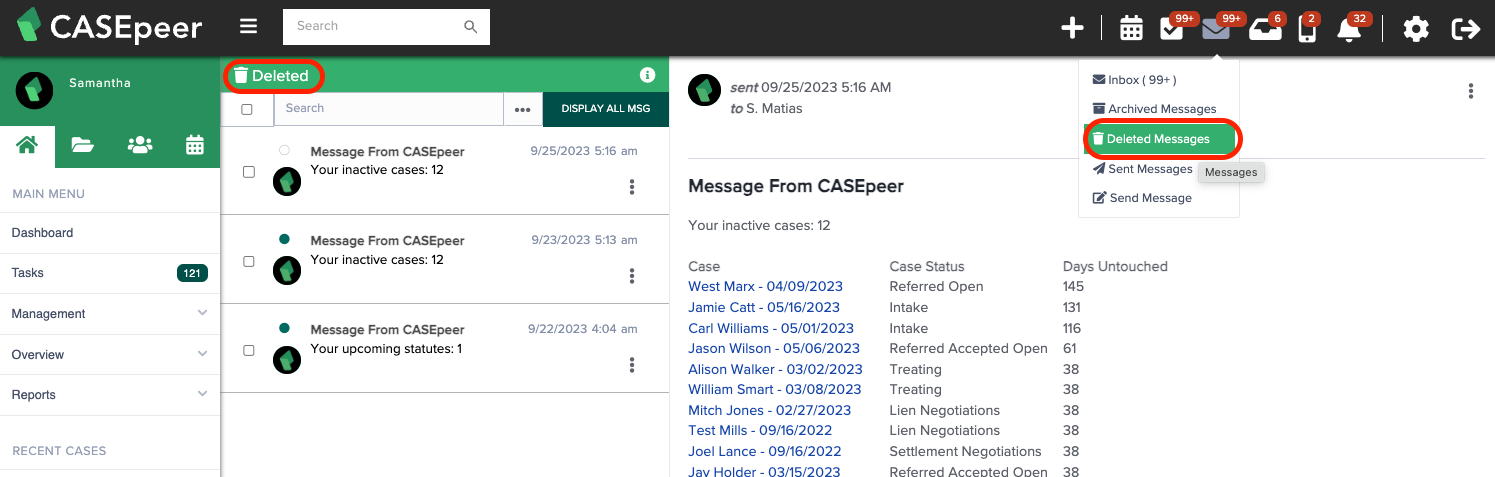Expand the Management sidebar menu
Screen dimensions: 1495x477
[x=110, y=313]
